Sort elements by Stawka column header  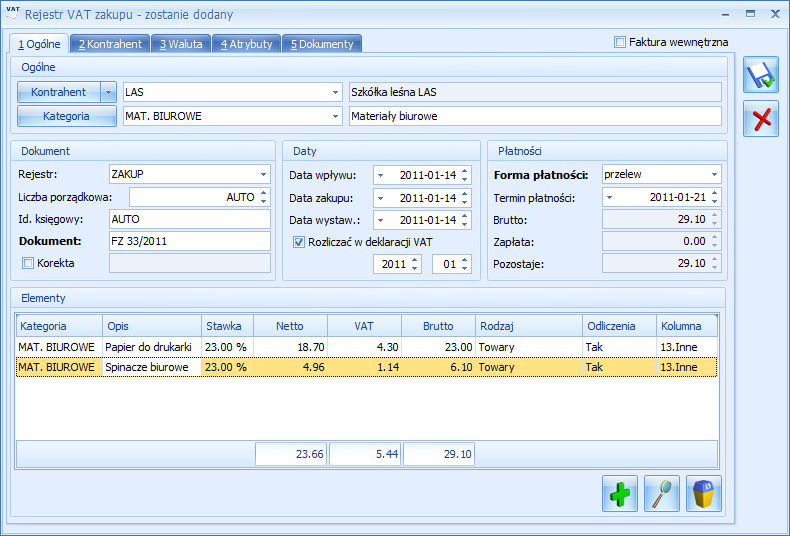(228, 326)
